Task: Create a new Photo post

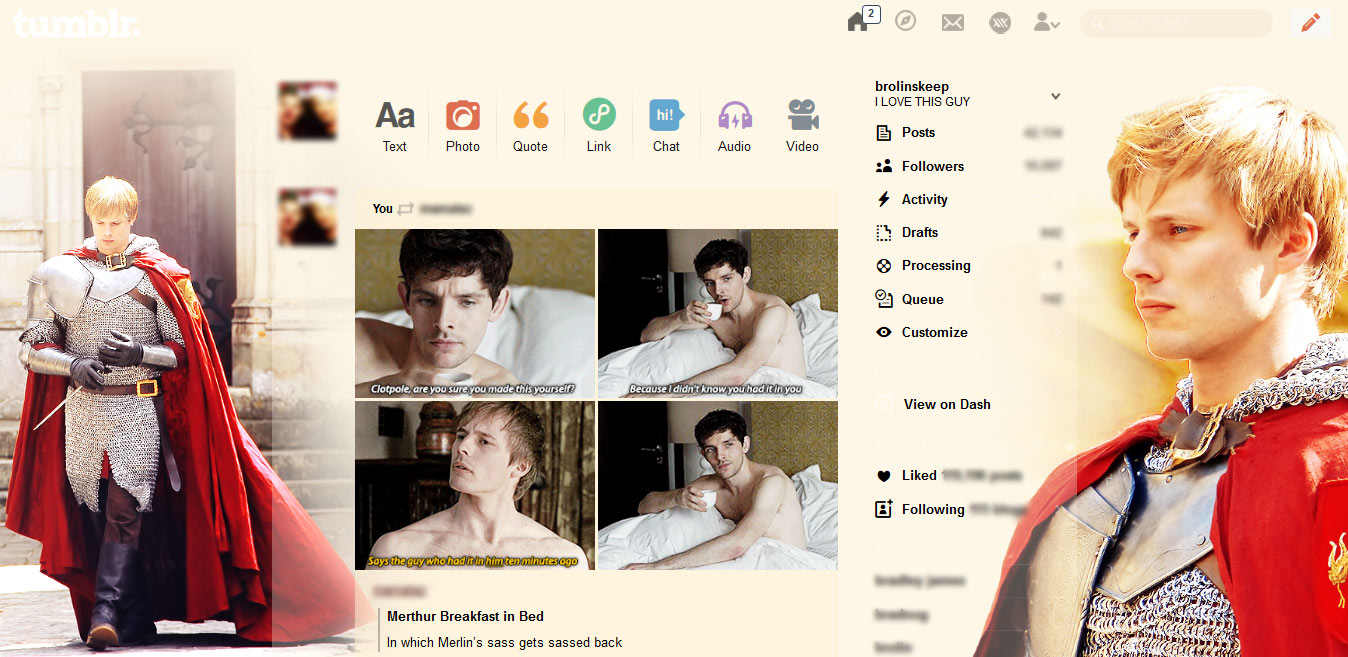Action: point(463,126)
